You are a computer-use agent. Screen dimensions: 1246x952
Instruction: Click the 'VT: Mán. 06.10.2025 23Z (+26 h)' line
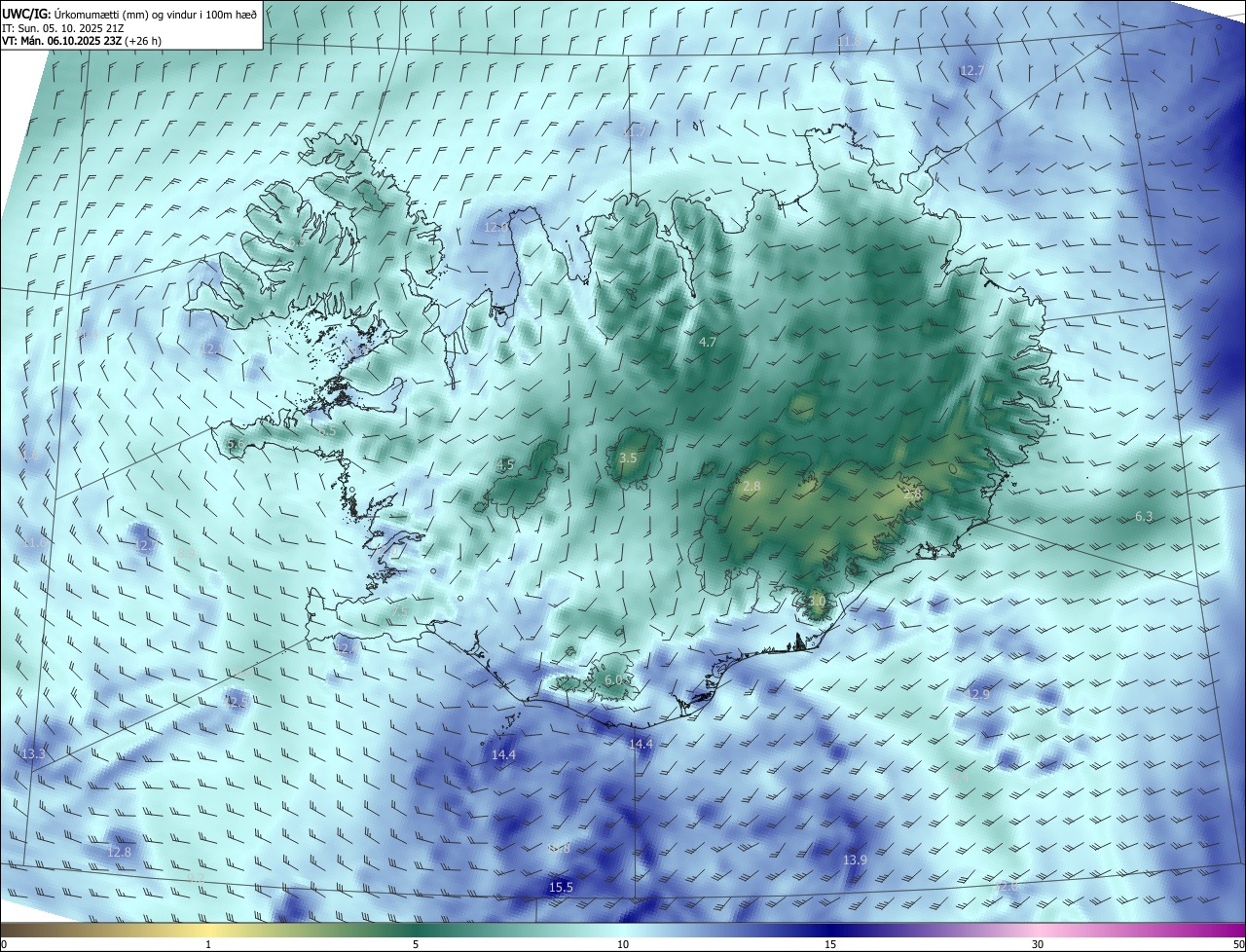point(82,42)
